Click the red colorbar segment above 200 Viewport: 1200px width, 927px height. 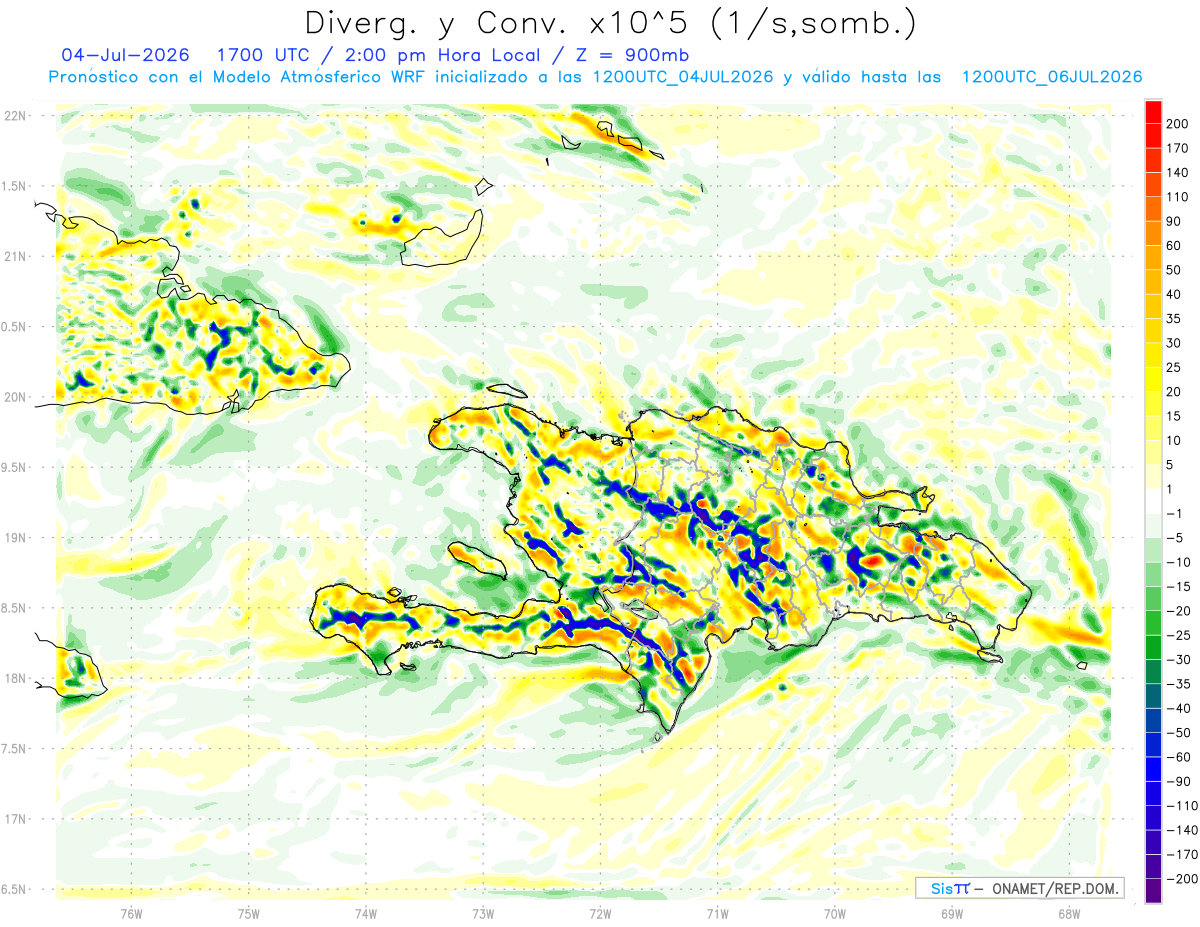(x=1153, y=112)
